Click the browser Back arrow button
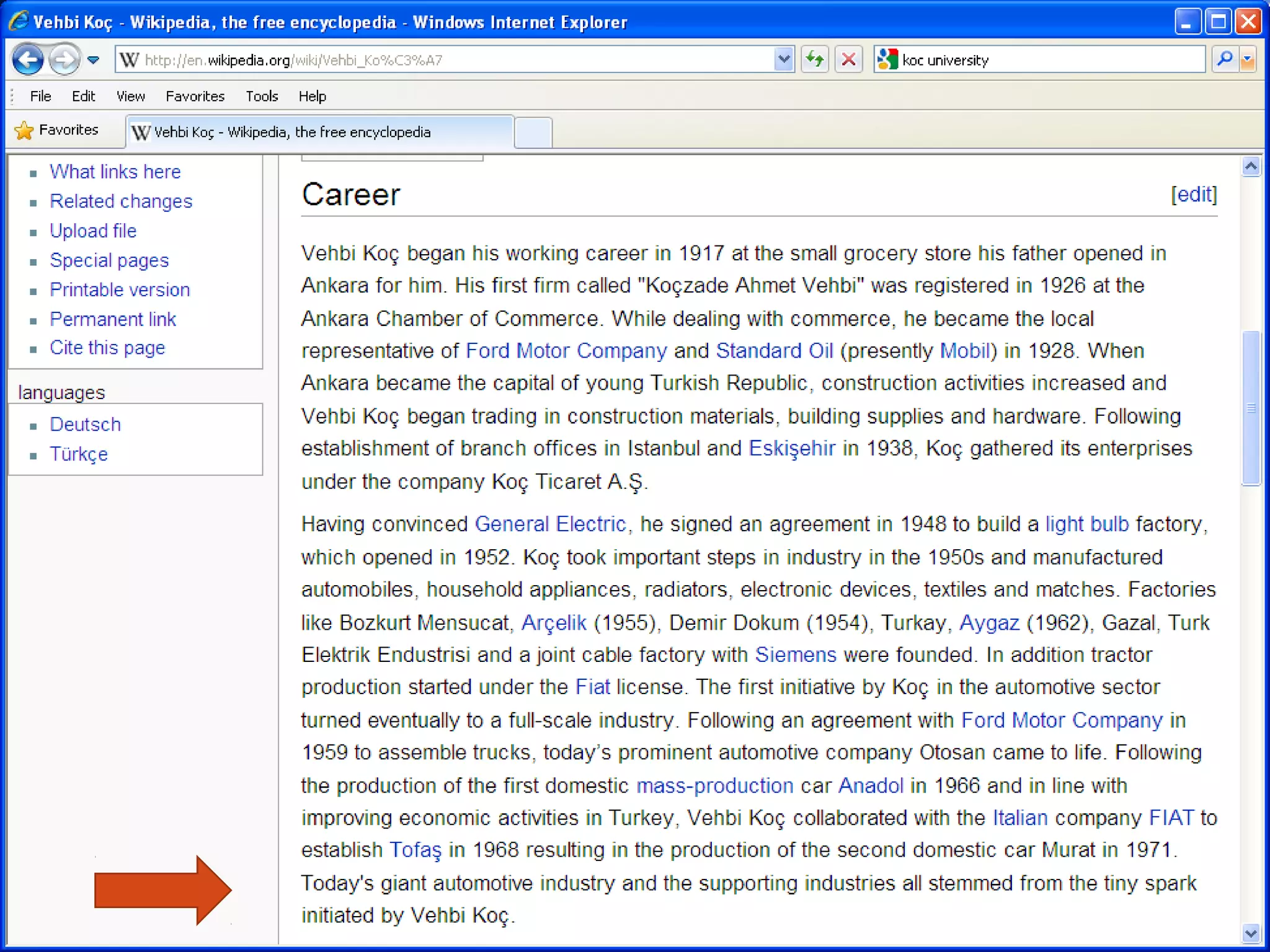 pos(28,60)
